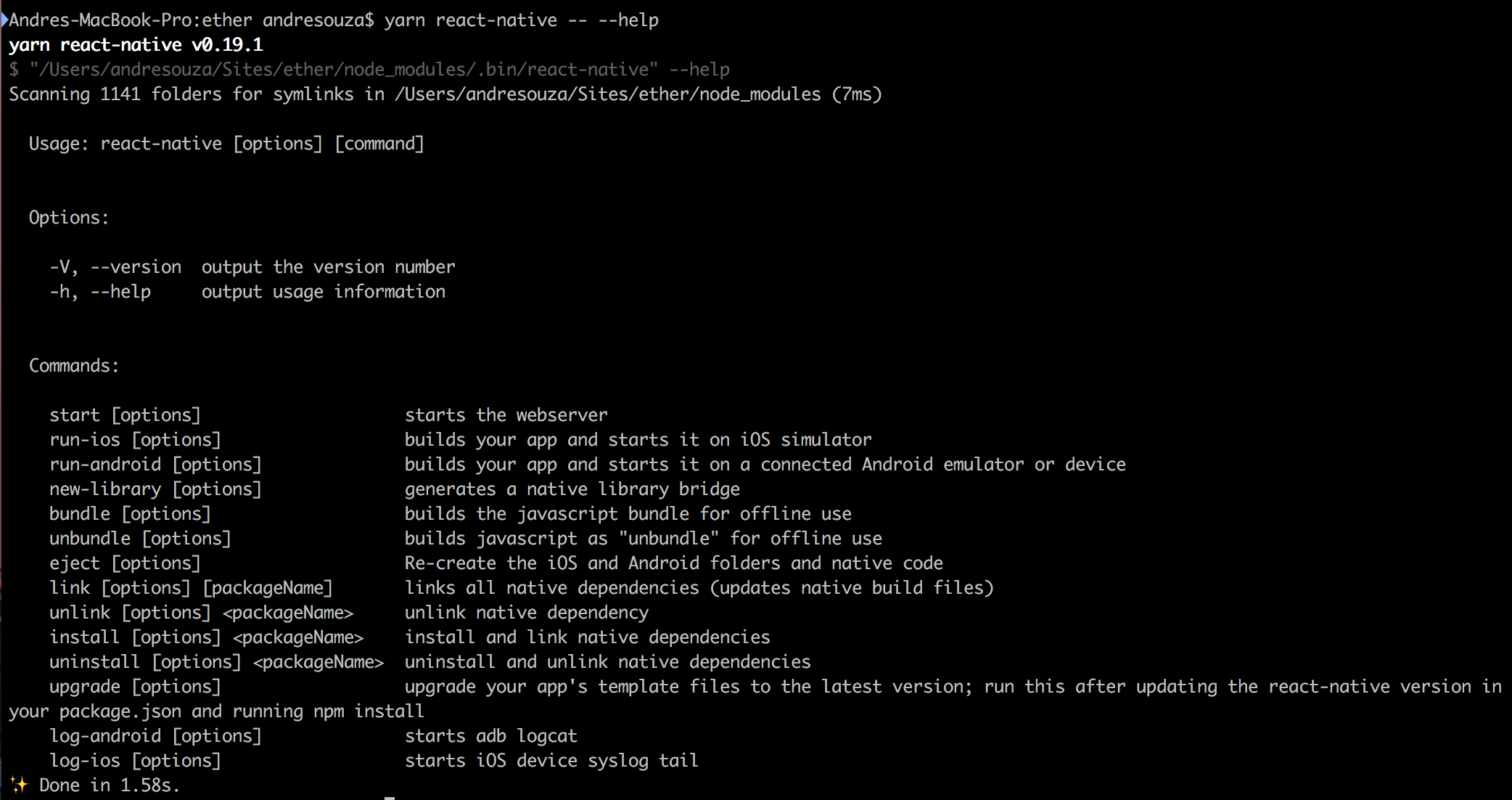Image resolution: width=1512 pixels, height=800 pixels.
Task: Click the blue prompt marker triangle
Action: tap(4, 20)
